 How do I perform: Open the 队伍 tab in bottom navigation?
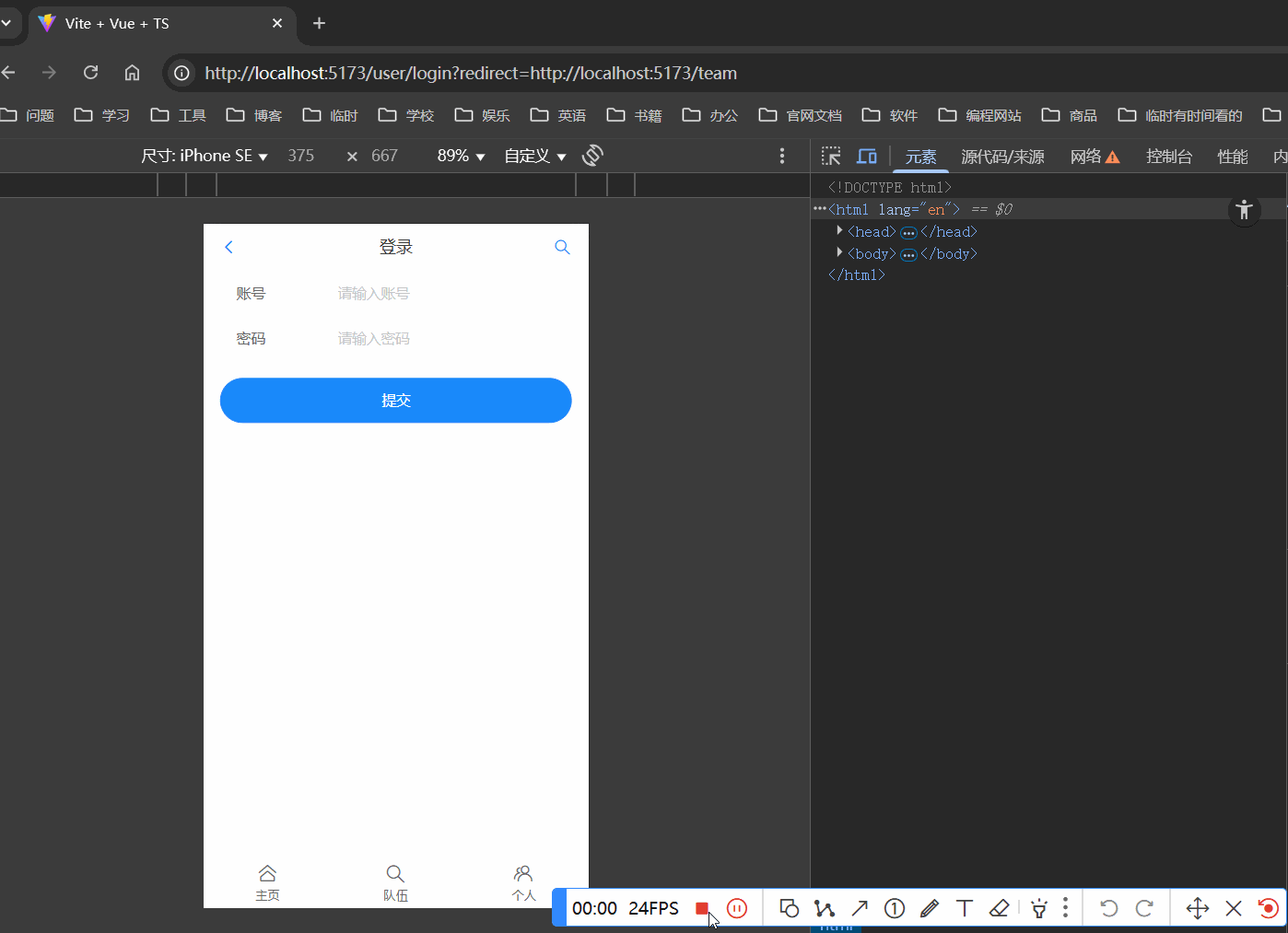395,882
